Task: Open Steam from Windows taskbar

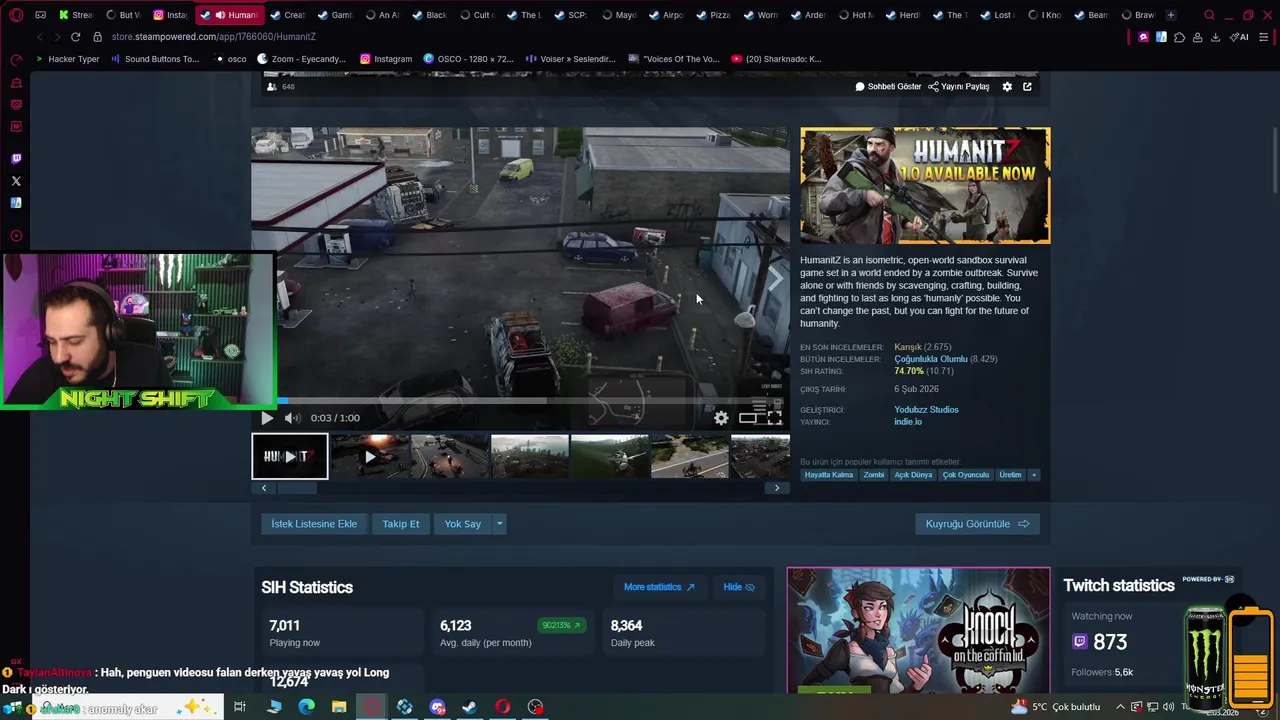Action: tap(469, 707)
